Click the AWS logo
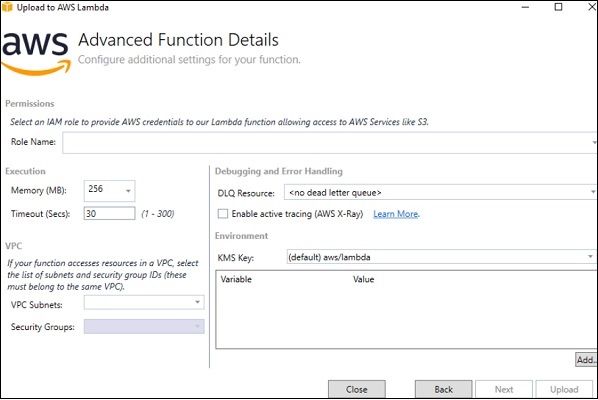 pos(36,53)
